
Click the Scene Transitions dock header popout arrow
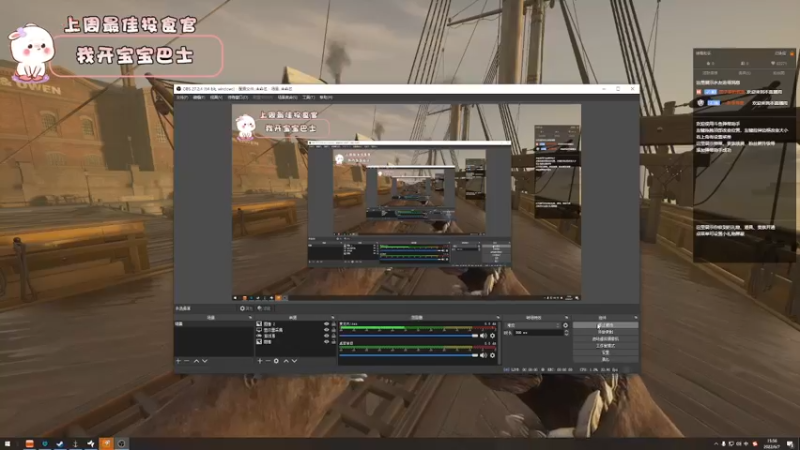click(x=566, y=317)
